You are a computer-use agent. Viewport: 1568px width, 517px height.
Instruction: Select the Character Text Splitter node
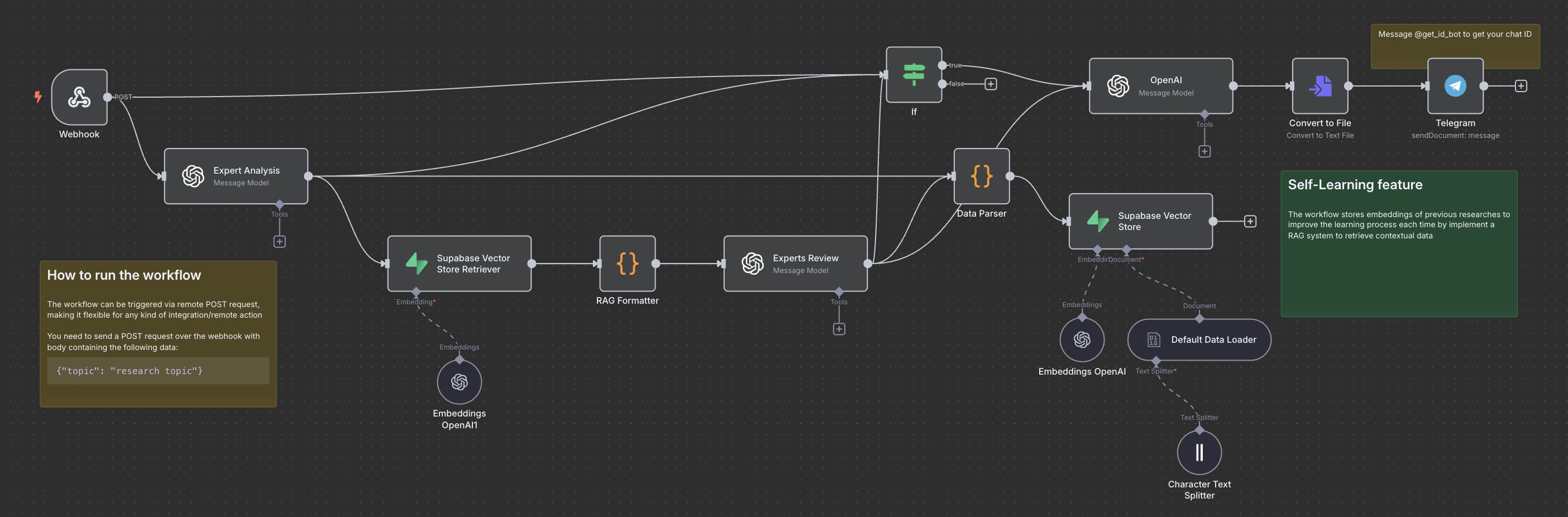[x=1199, y=452]
